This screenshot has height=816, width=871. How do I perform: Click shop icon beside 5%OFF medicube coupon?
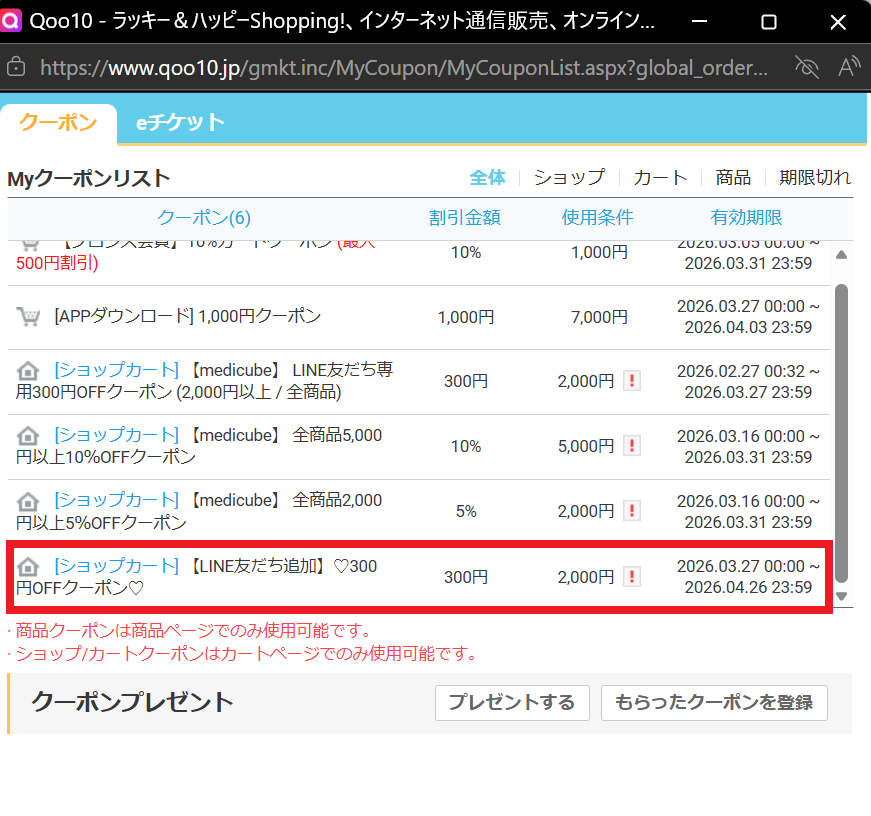[29, 501]
